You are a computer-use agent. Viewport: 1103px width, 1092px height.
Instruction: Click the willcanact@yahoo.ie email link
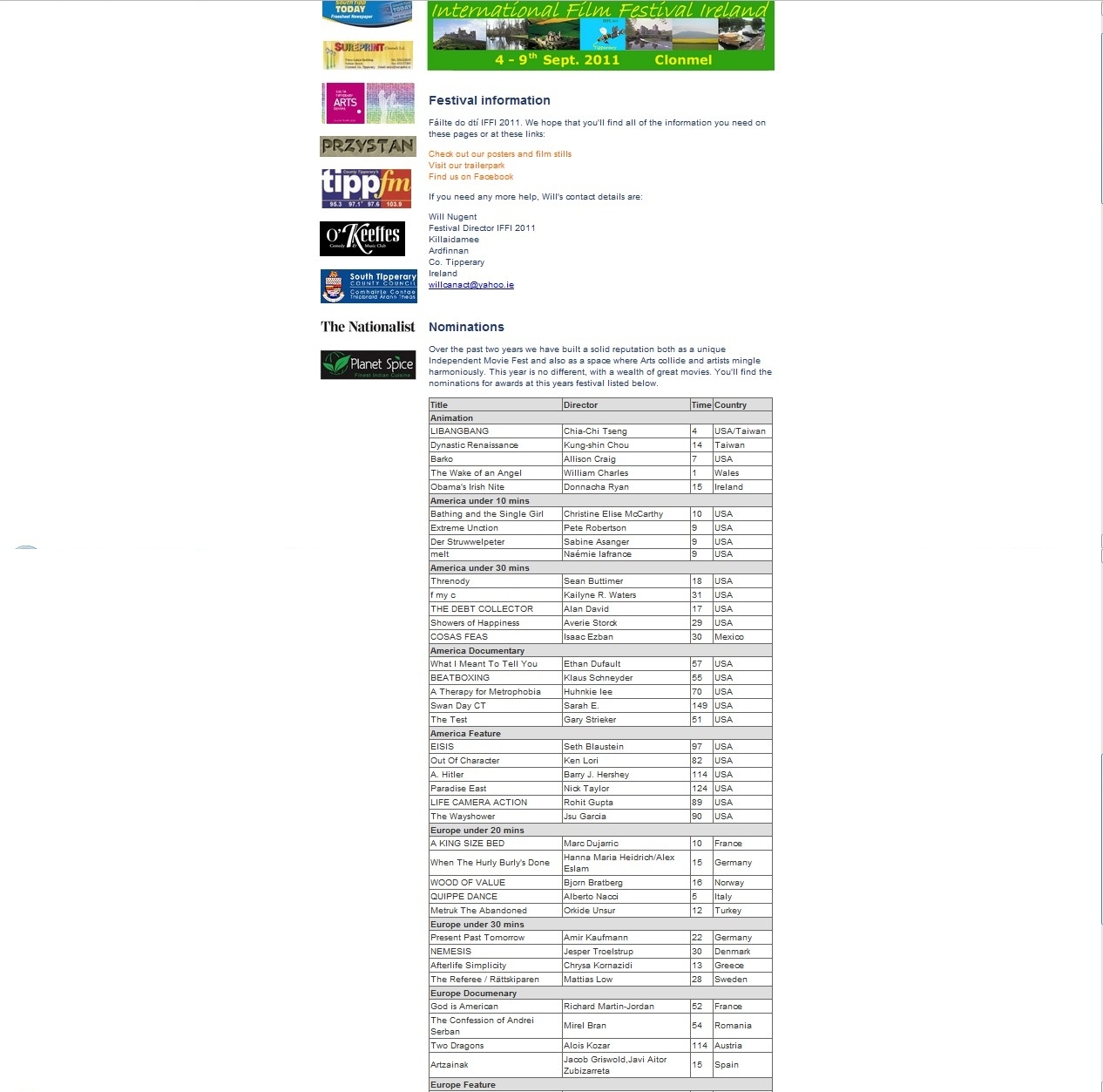[x=470, y=285]
